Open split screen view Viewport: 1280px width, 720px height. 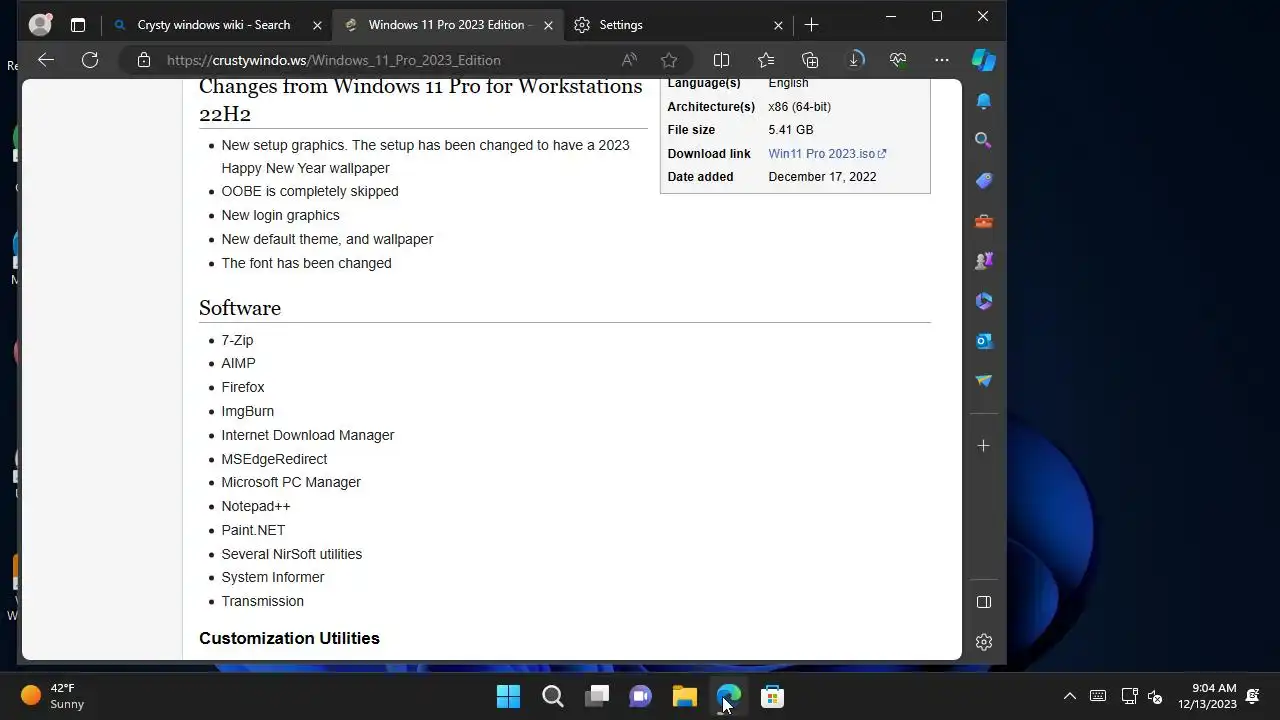tap(721, 60)
